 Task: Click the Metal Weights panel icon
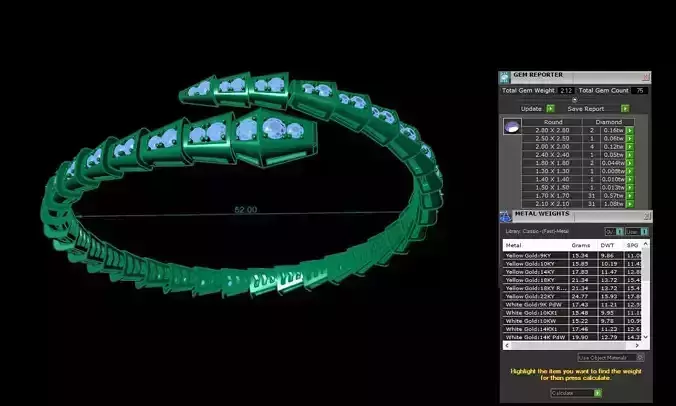coord(505,216)
